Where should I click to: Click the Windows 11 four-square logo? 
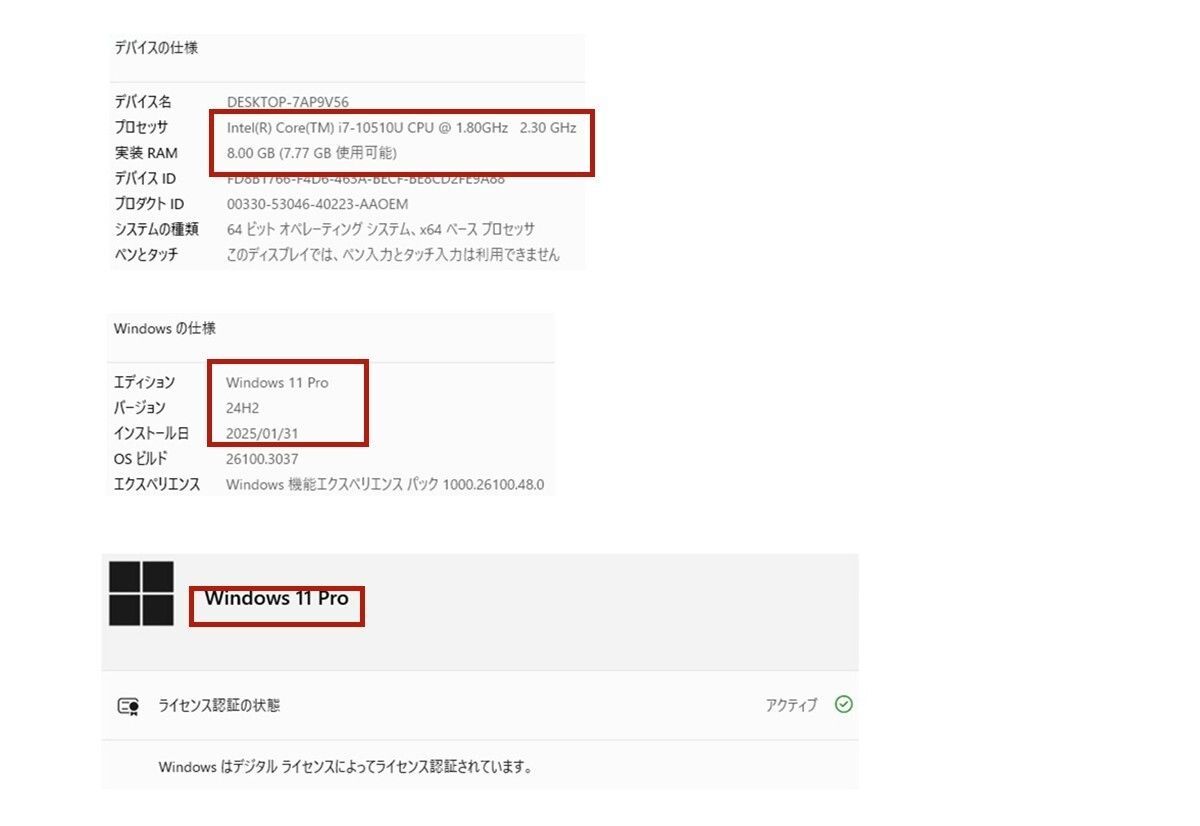[x=141, y=593]
